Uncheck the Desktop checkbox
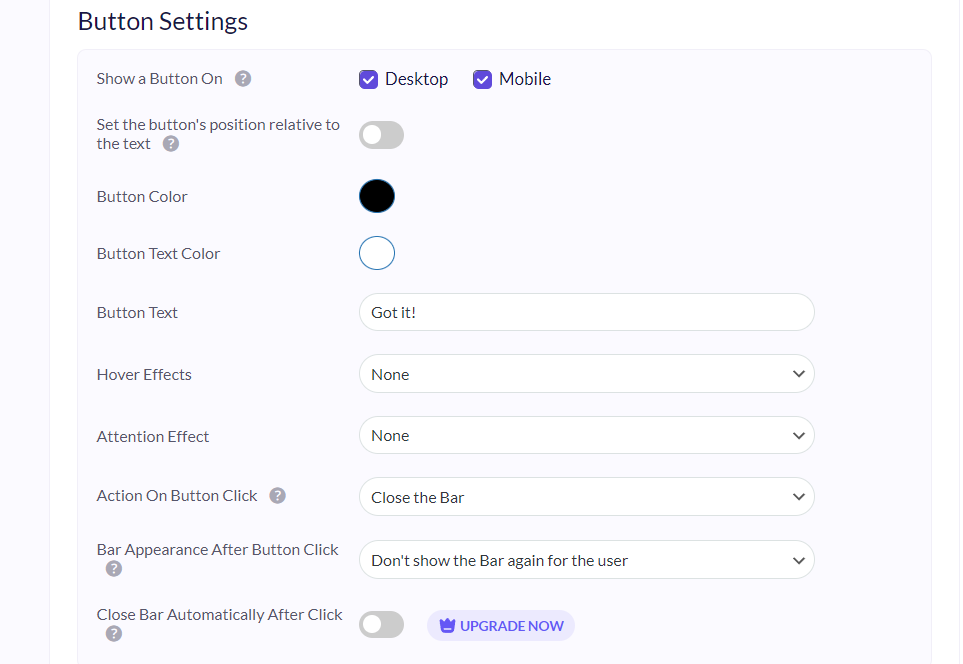 pos(368,79)
